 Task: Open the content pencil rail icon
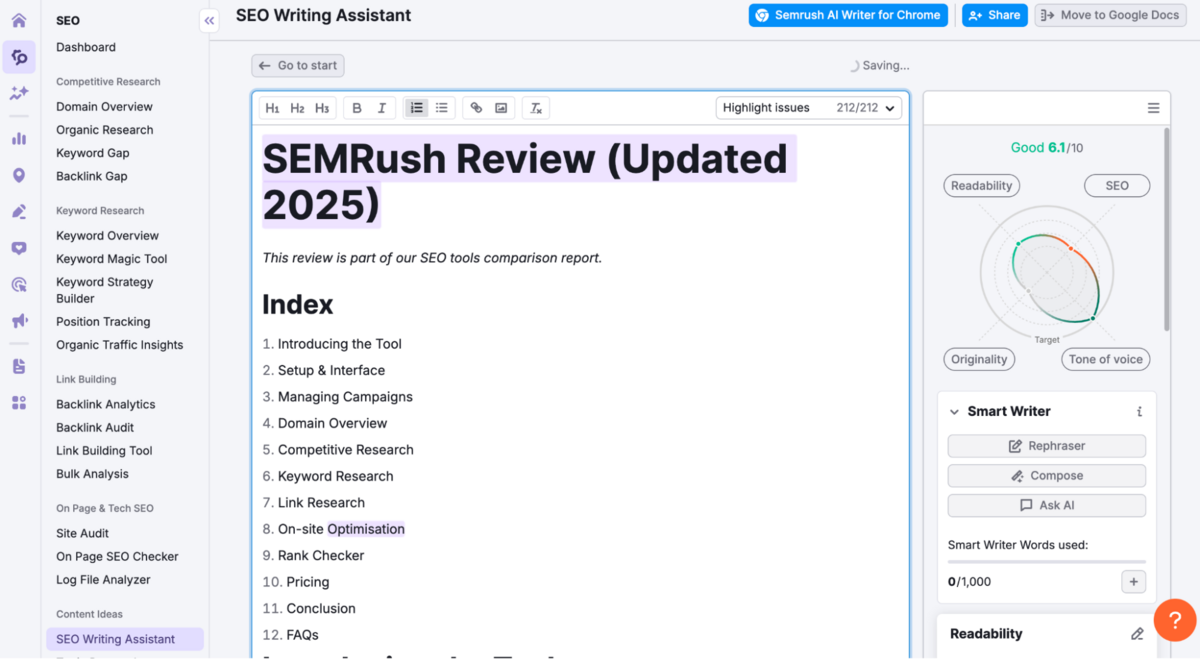tap(18, 211)
